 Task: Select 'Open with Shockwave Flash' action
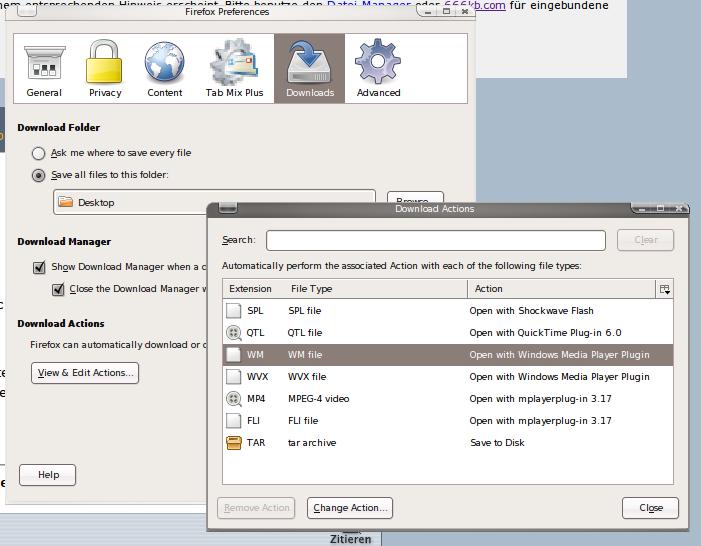[531, 311]
